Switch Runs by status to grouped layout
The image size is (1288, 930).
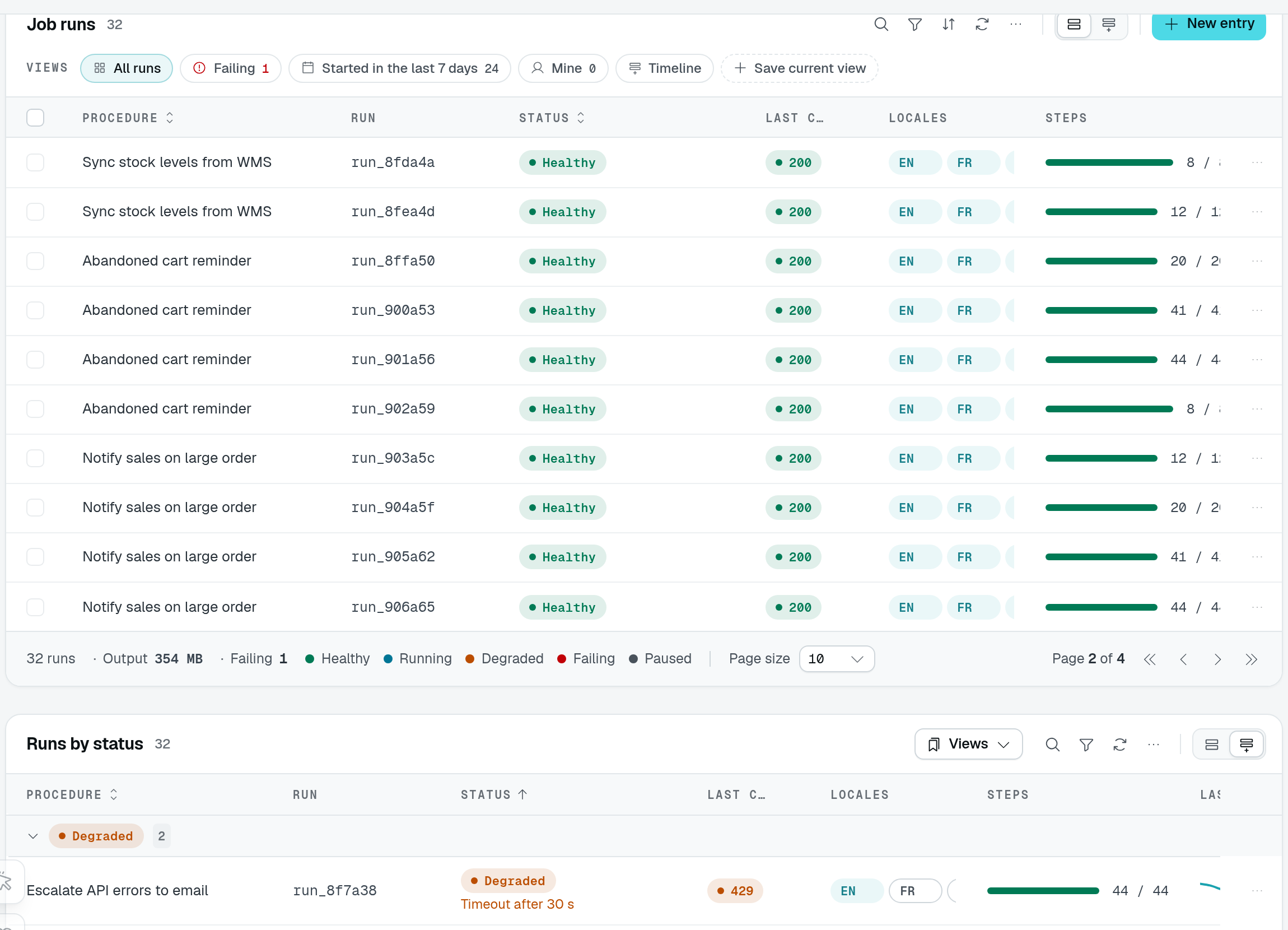click(1246, 744)
